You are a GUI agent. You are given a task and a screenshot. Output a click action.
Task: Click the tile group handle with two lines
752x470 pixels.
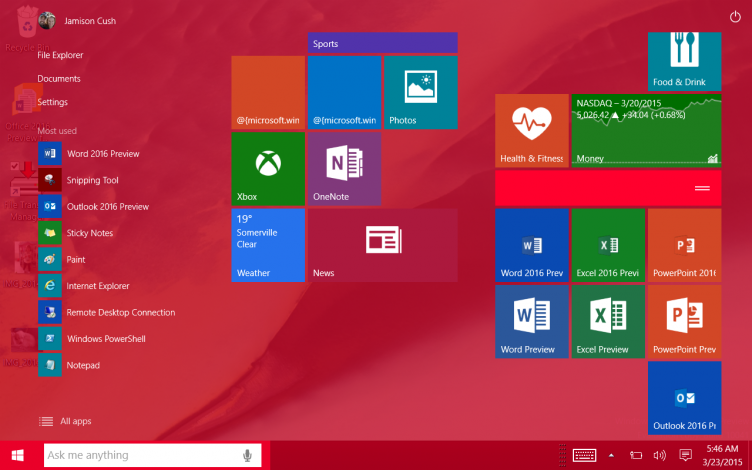click(702, 188)
